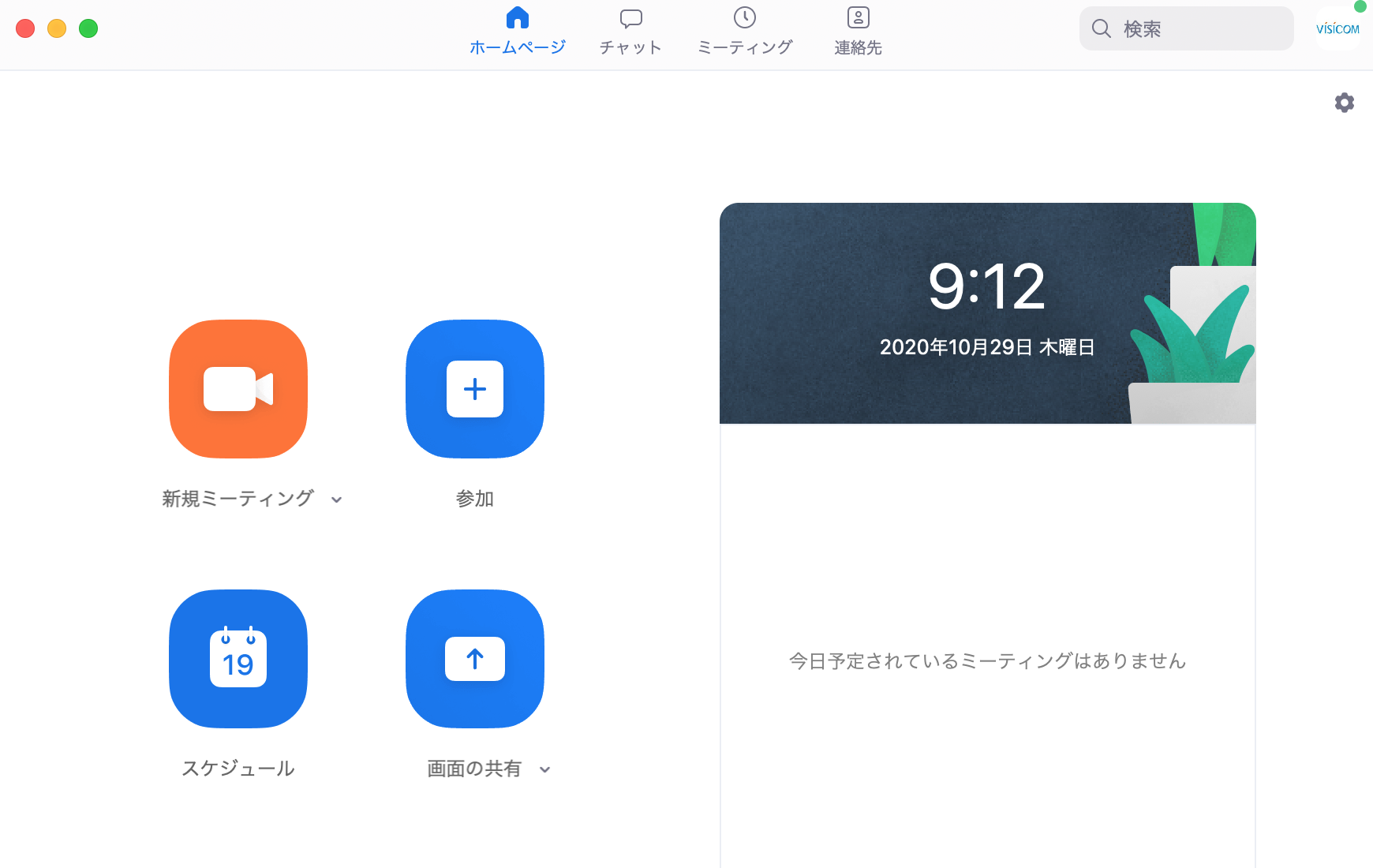The width and height of the screenshot is (1373, 868).
Task: Start a new meeting with the orange camera icon
Action: (x=238, y=389)
